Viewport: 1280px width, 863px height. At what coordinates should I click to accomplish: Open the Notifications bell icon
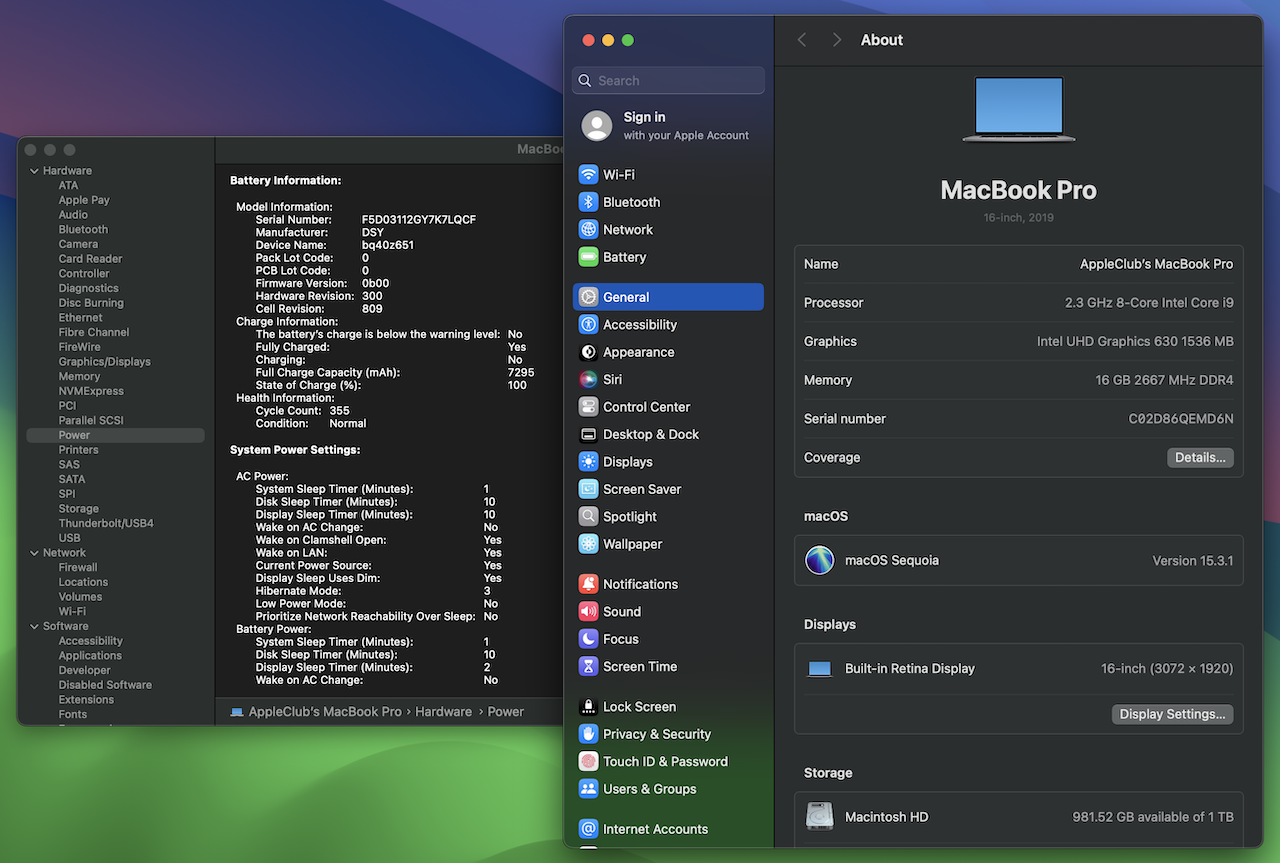pos(588,584)
